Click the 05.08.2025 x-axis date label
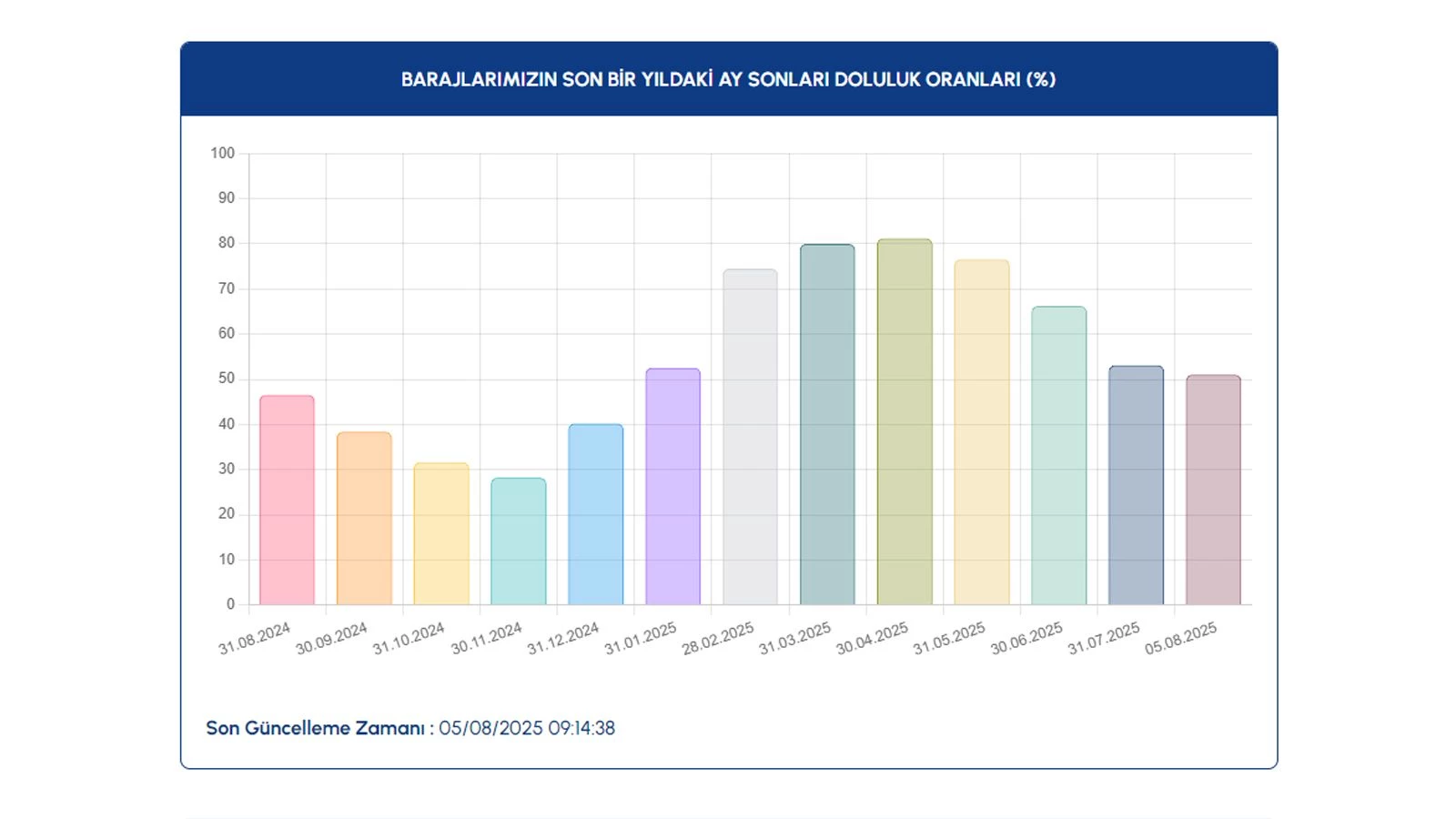 [1180, 638]
